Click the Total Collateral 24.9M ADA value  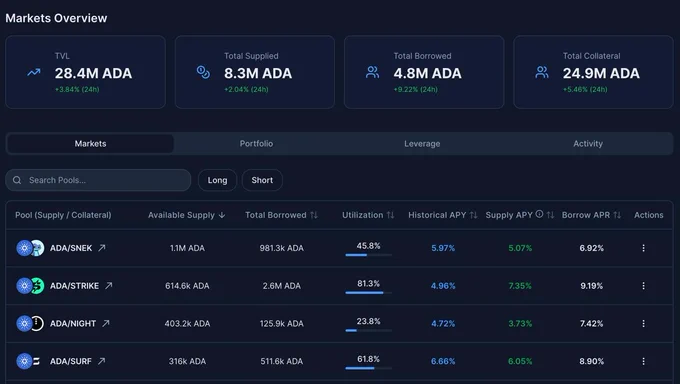coord(601,73)
